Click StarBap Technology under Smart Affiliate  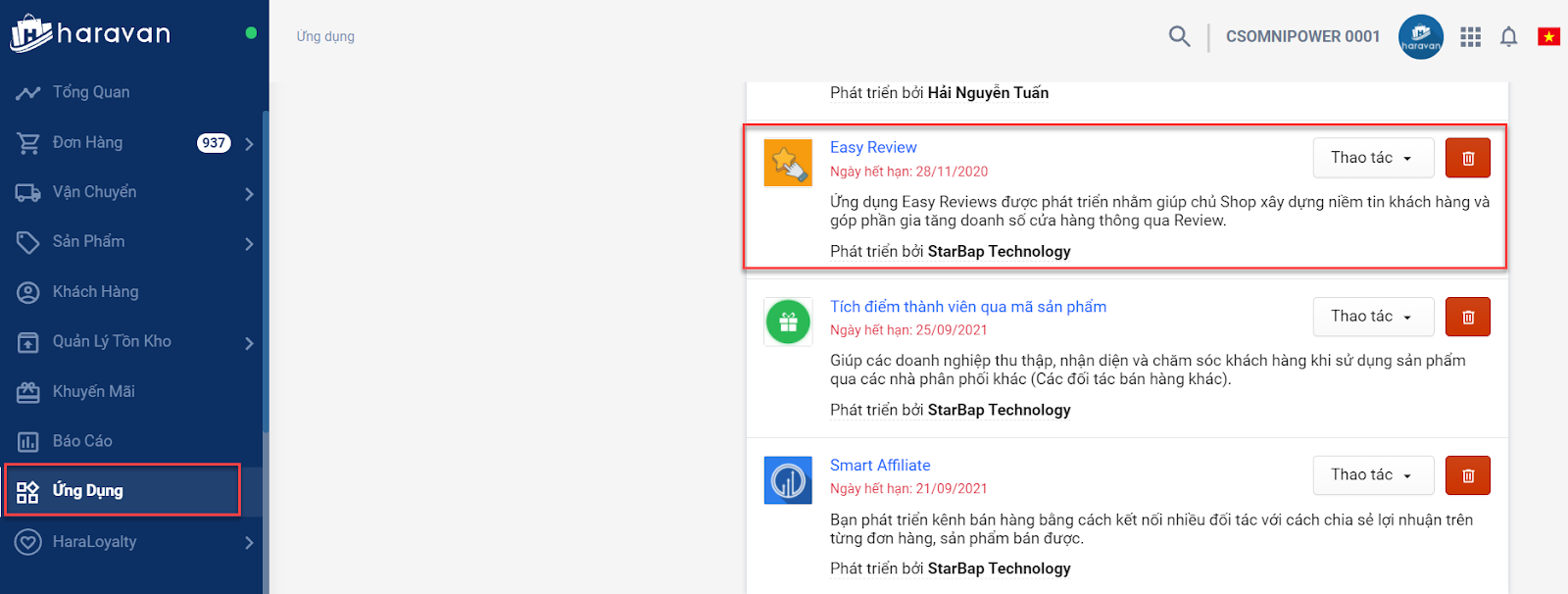(999, 569)
